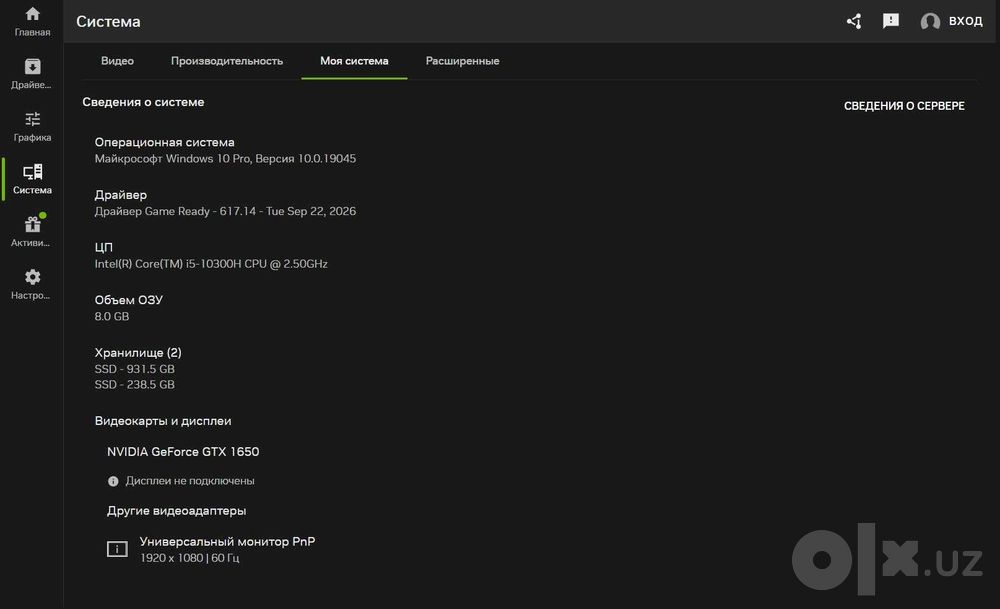Click the Объем ОЗУ label
Viewport: 1000px width, 609px height.
tap(129, 300)
